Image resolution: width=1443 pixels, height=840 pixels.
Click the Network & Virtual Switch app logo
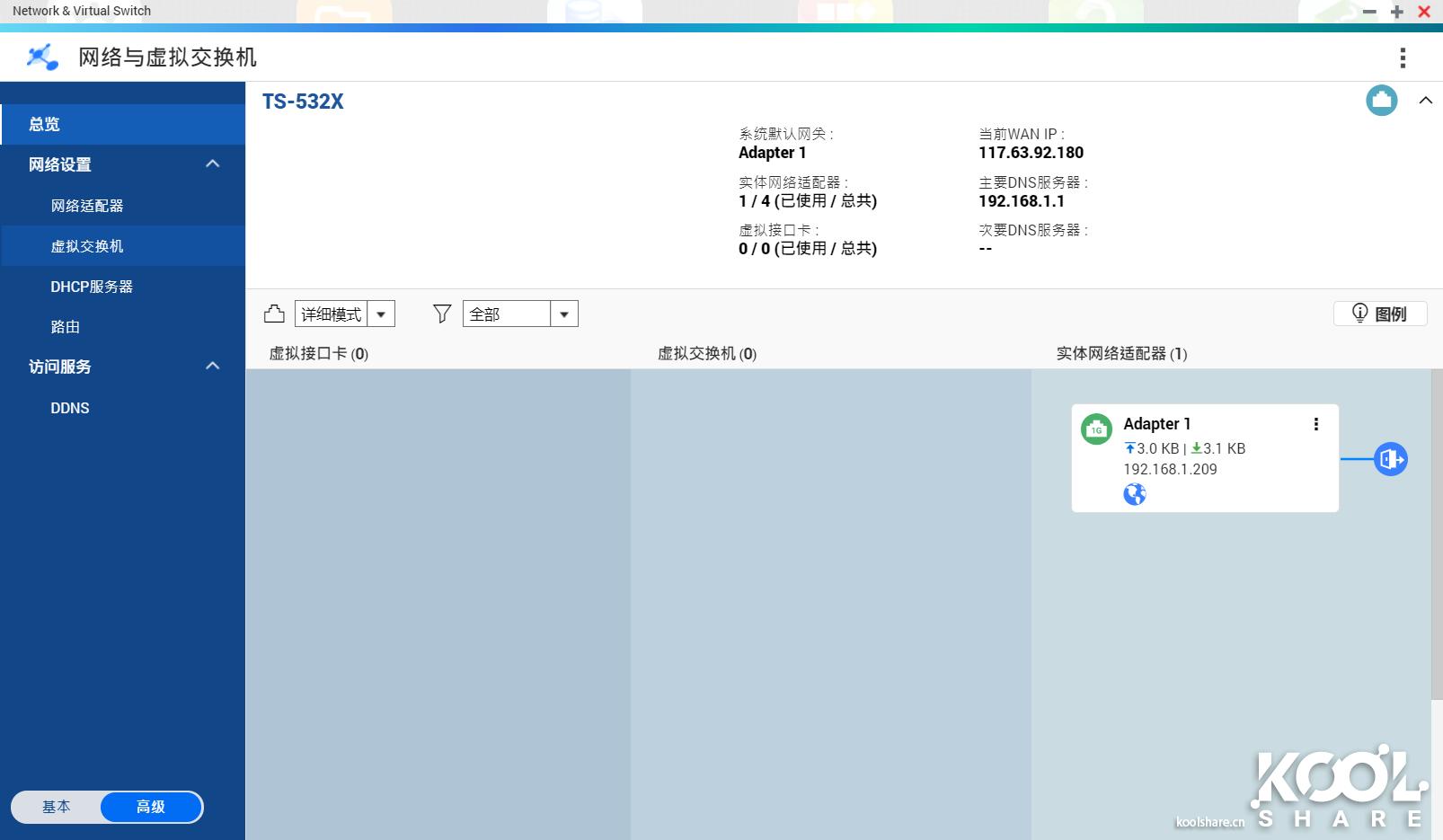[x=42, y=57]
